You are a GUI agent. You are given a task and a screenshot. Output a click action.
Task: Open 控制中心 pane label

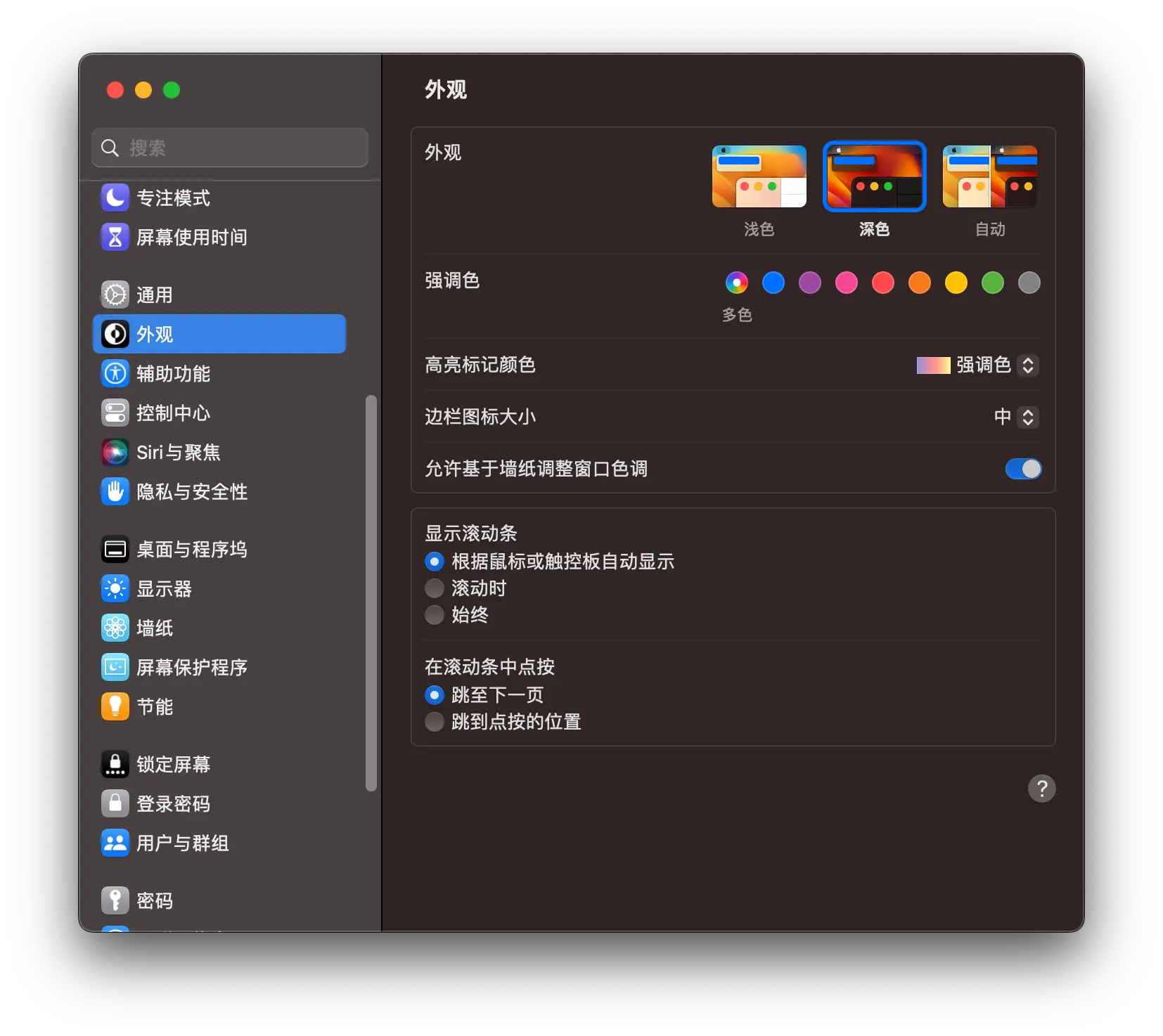(x=173, y=413)
